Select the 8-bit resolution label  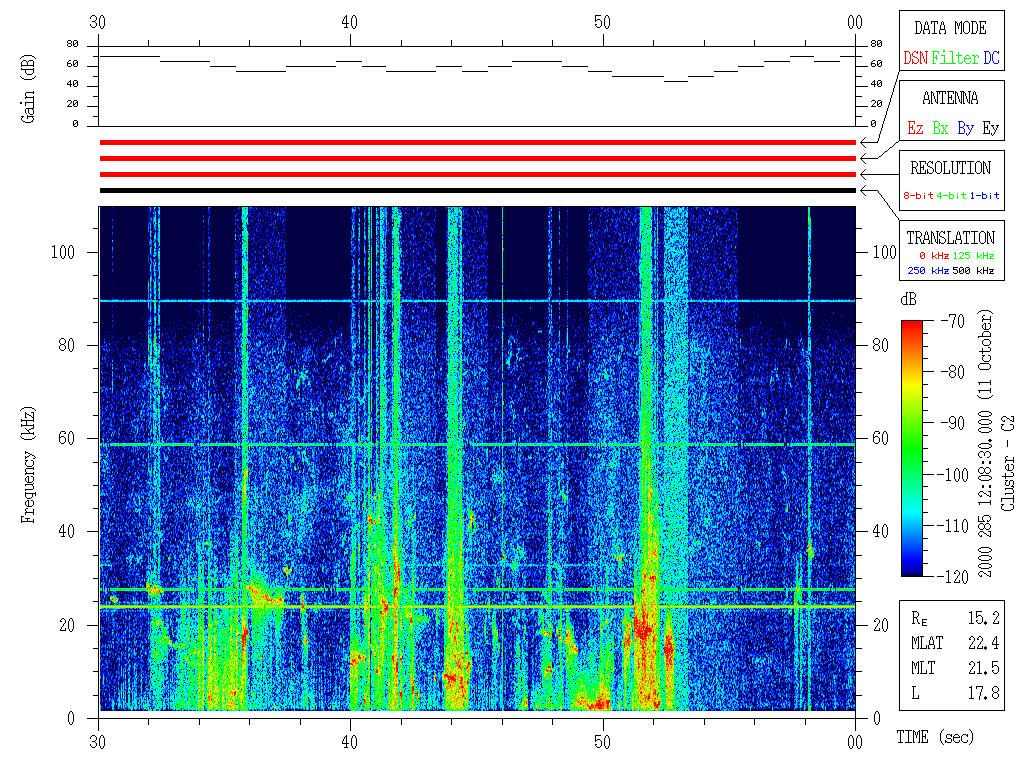point(919,196)
